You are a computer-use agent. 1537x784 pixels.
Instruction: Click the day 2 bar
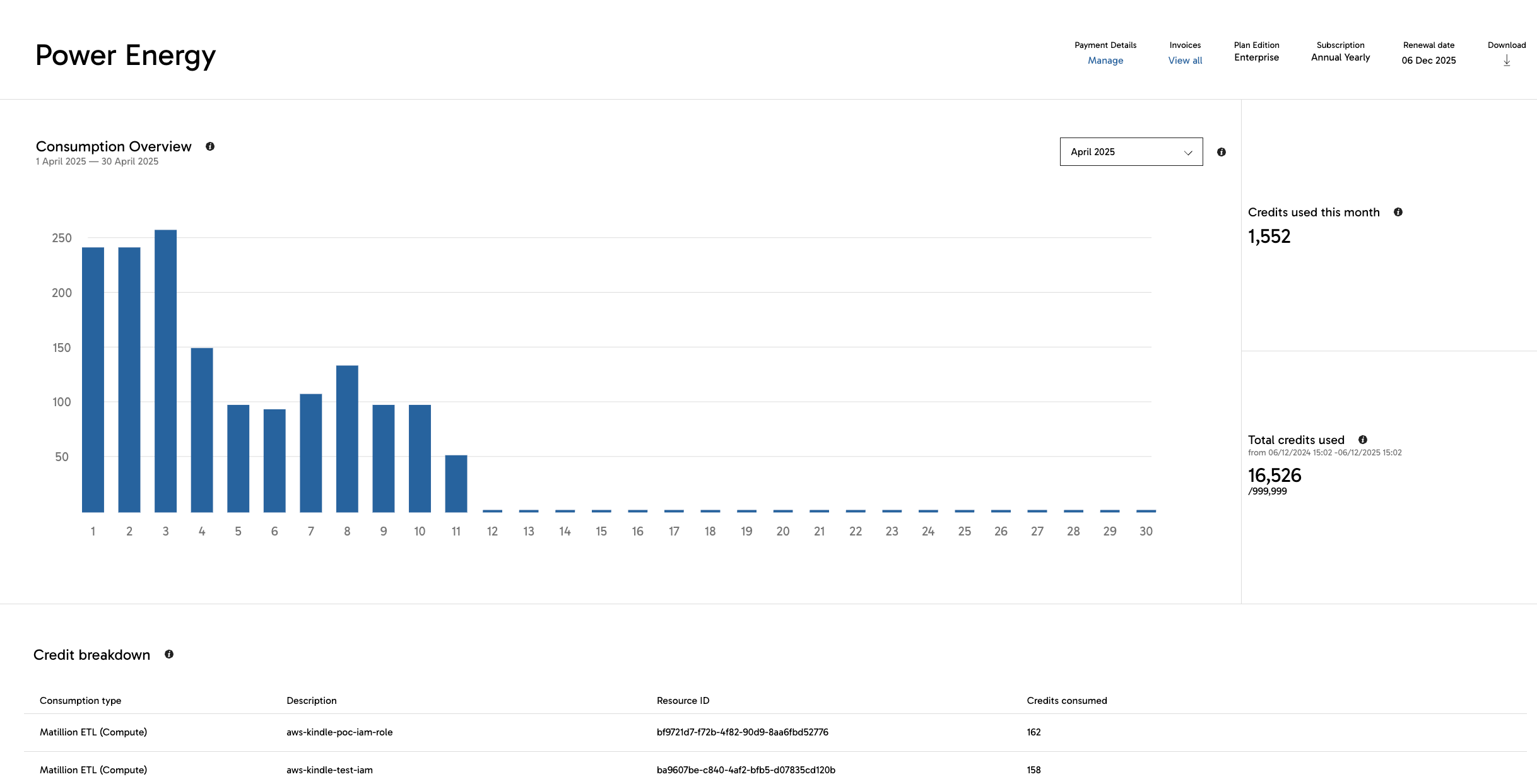(129, 380)
